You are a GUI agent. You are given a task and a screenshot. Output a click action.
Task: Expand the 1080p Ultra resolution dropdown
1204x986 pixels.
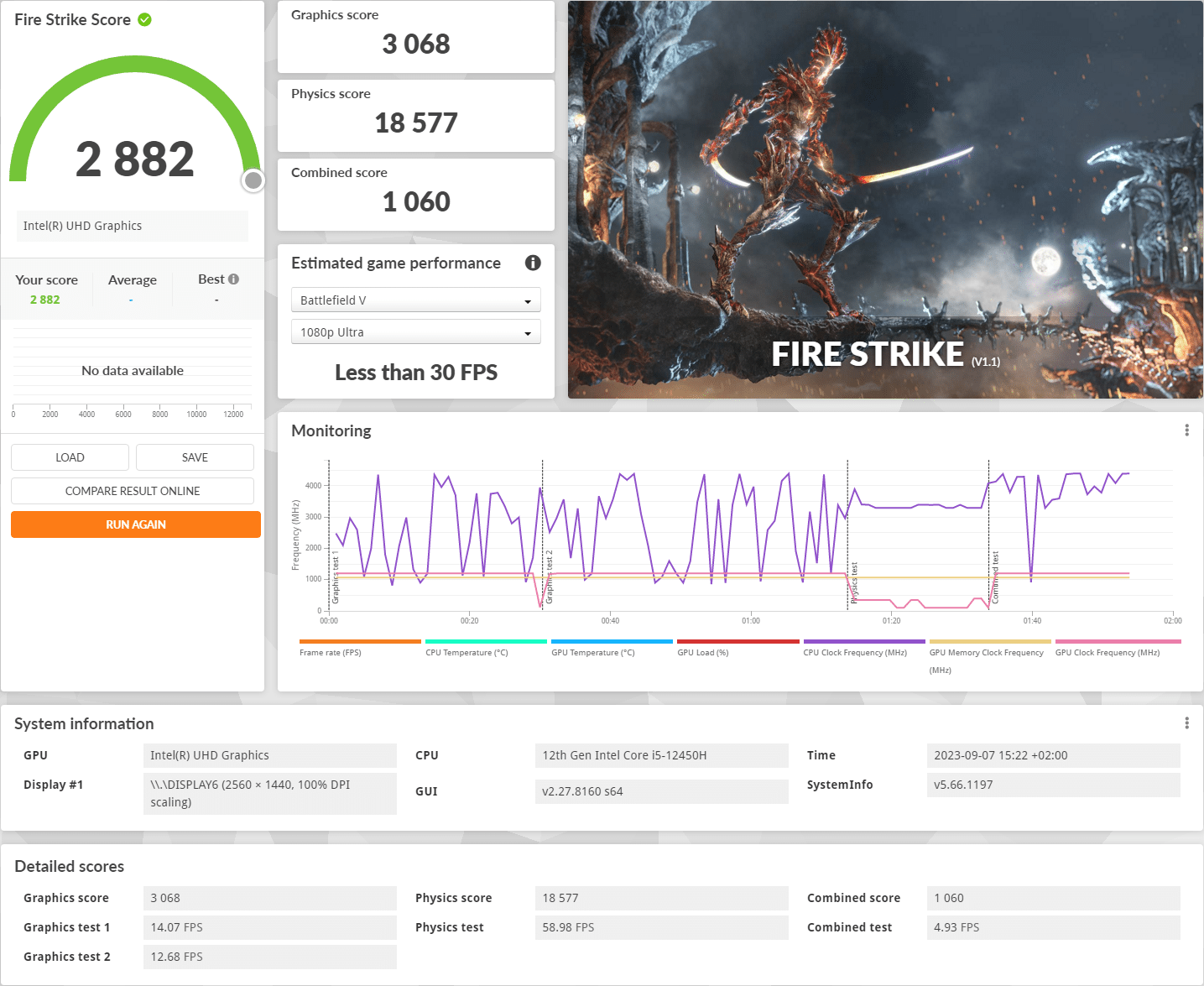point(415,332)
